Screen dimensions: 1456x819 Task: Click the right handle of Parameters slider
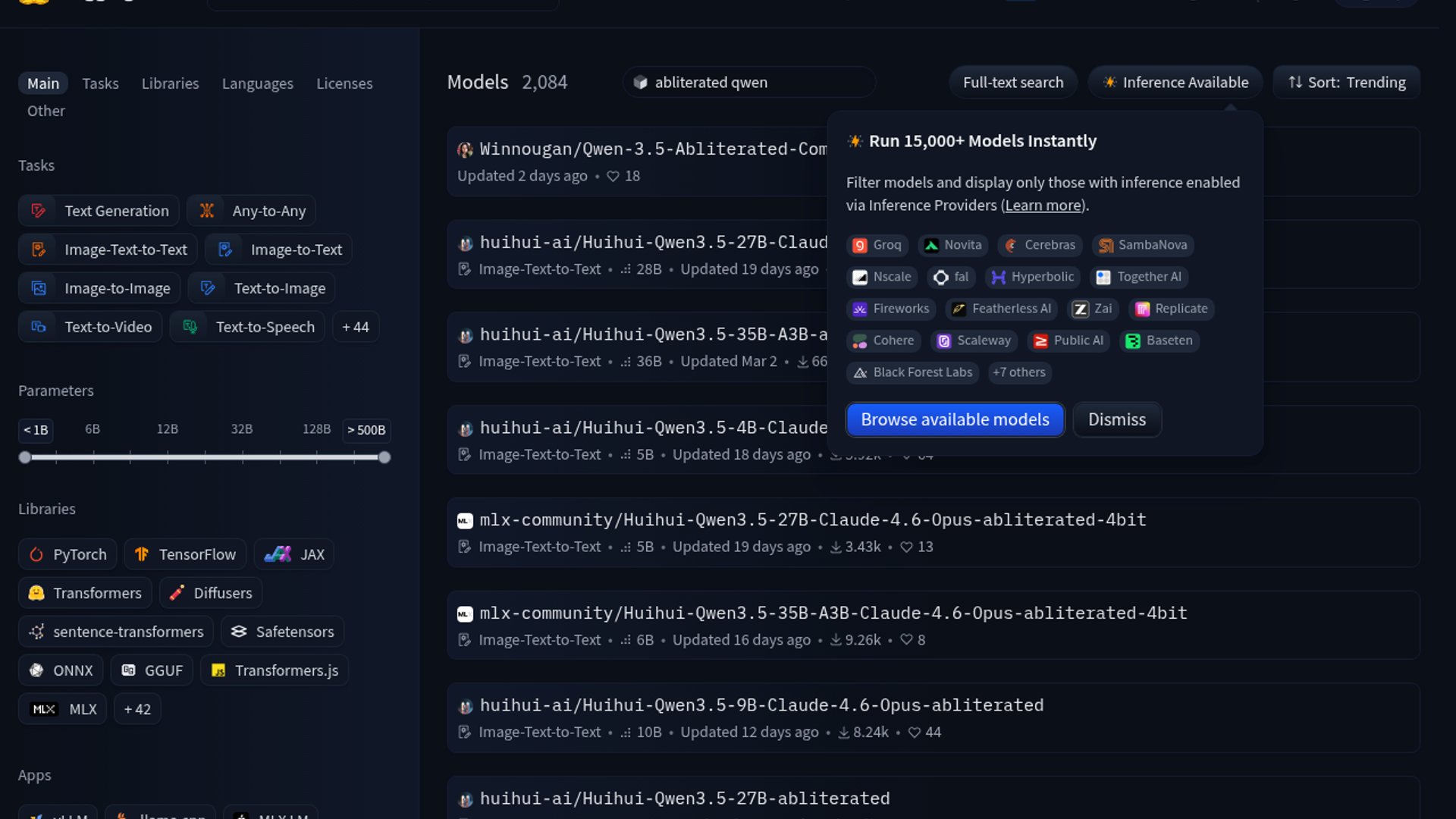tap(384, 457)
